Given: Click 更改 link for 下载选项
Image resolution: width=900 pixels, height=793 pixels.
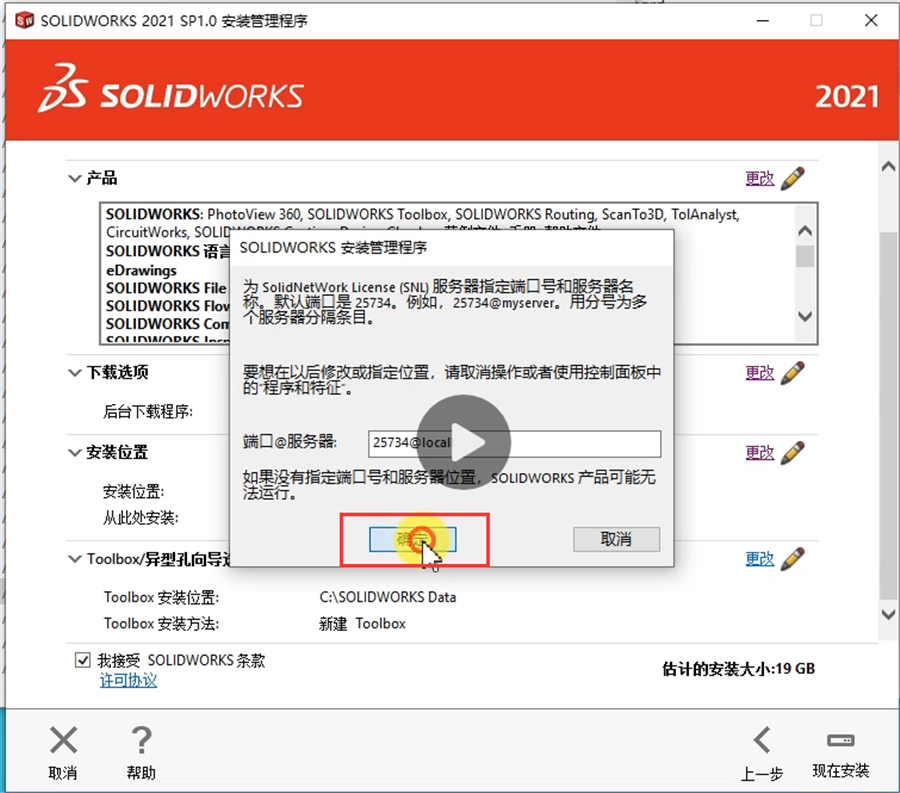Looking at the screenshot, I should coord(760,373).
